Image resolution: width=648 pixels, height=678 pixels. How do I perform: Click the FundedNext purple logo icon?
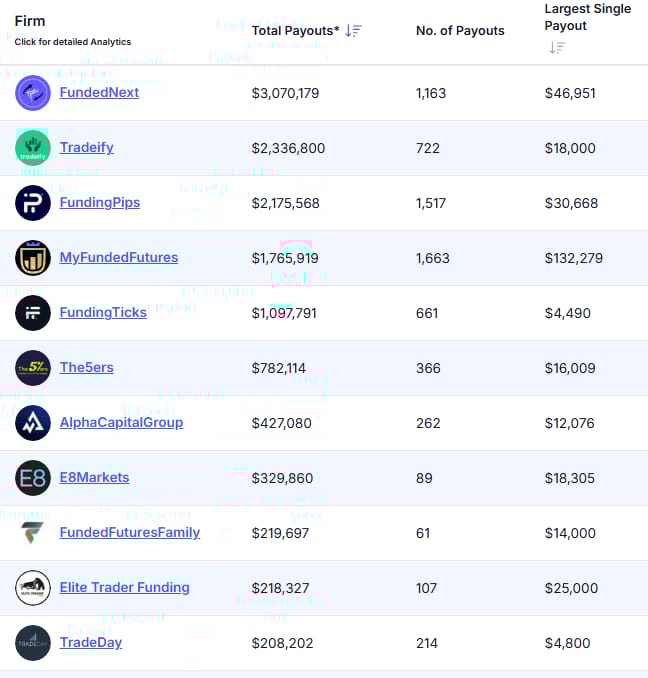[33, 93]
